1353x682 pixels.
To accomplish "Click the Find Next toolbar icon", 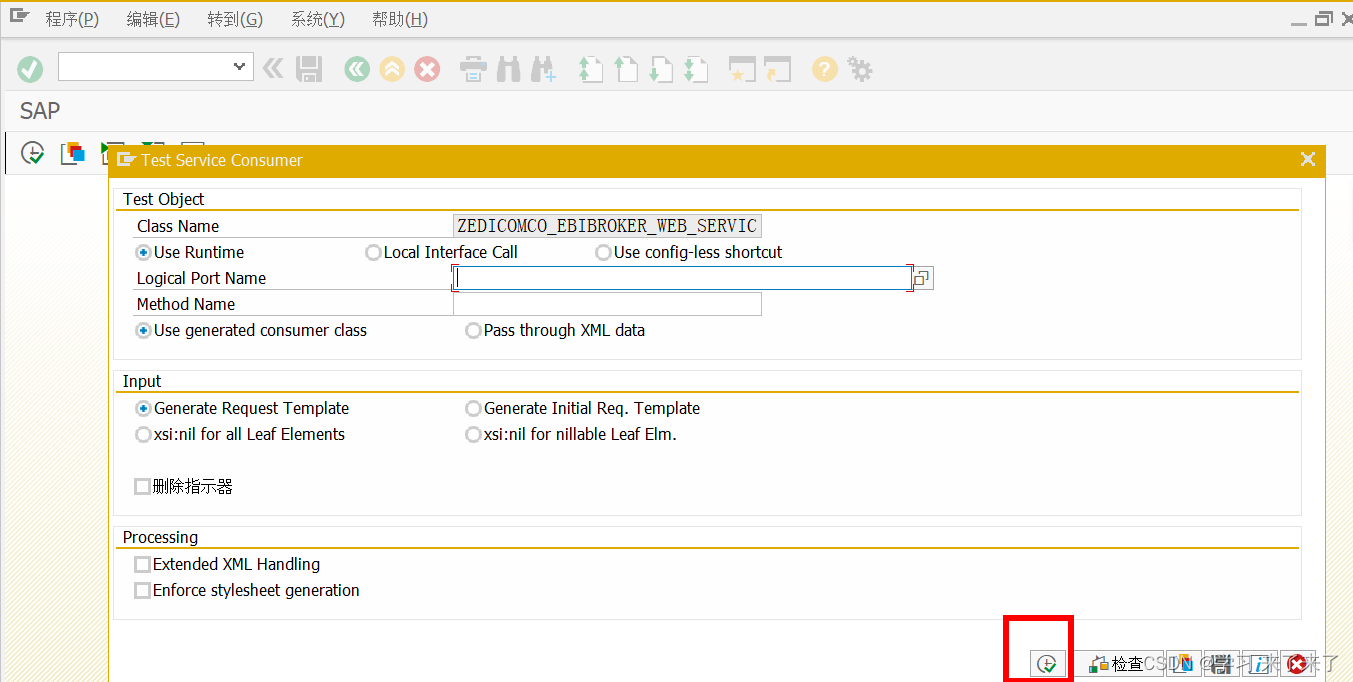I will click(x=543, y=69).
